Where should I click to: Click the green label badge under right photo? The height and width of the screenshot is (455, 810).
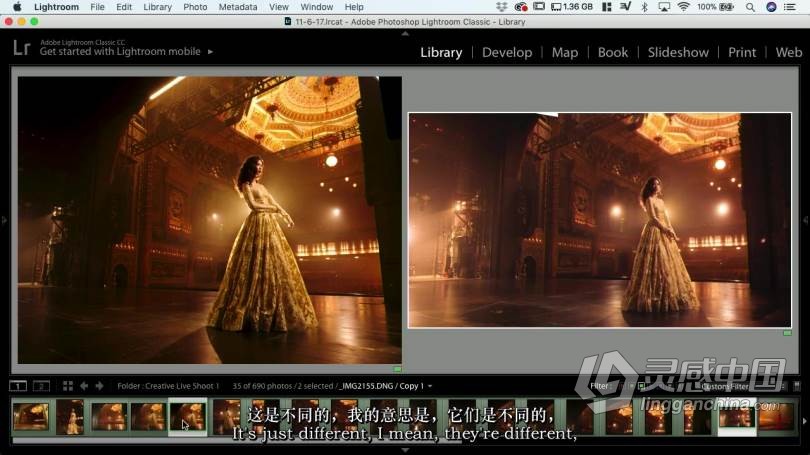(x=787, y=333)
